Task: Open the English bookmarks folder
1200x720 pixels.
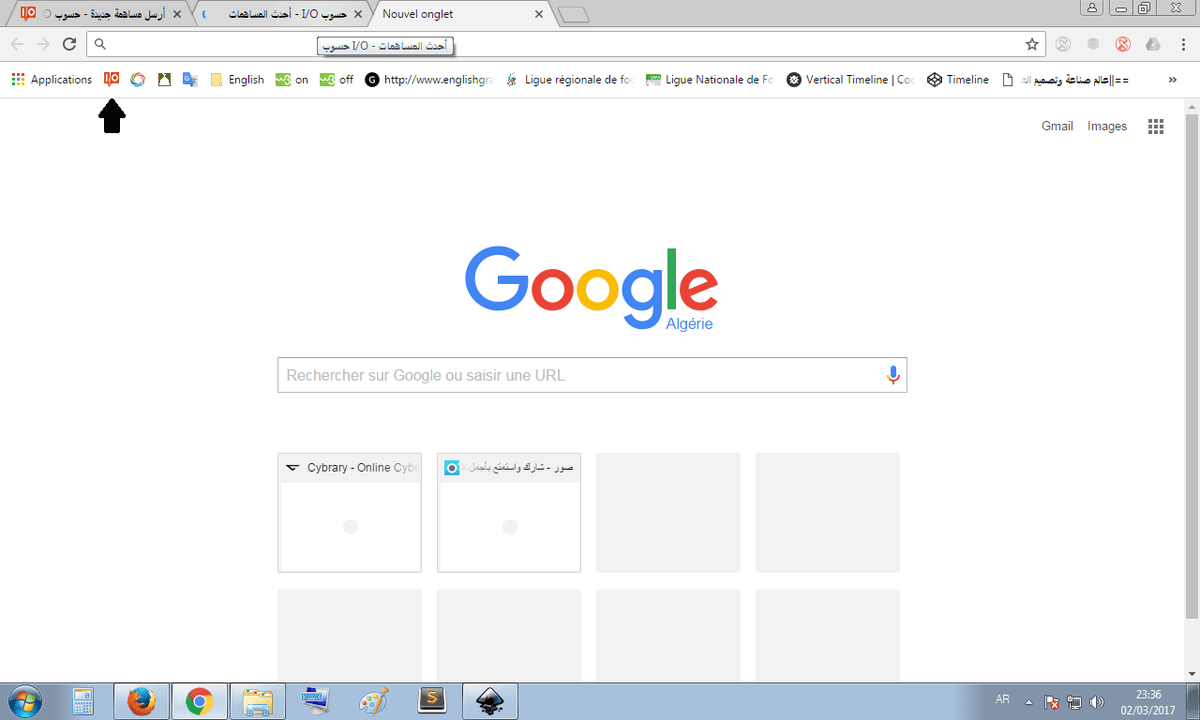Action: click(x=237, y=80)
